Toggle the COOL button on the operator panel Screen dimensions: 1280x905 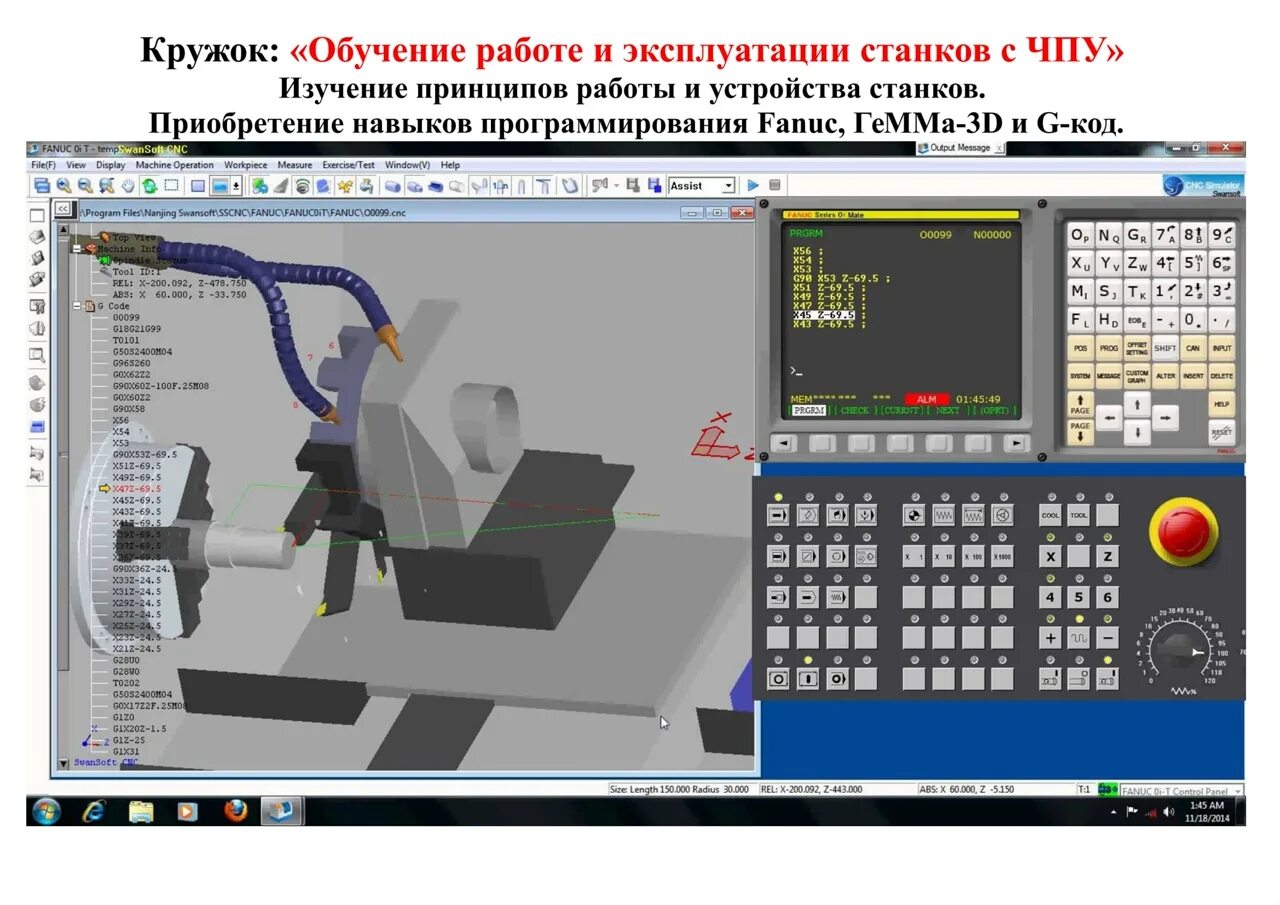(x=1050, y=515)
